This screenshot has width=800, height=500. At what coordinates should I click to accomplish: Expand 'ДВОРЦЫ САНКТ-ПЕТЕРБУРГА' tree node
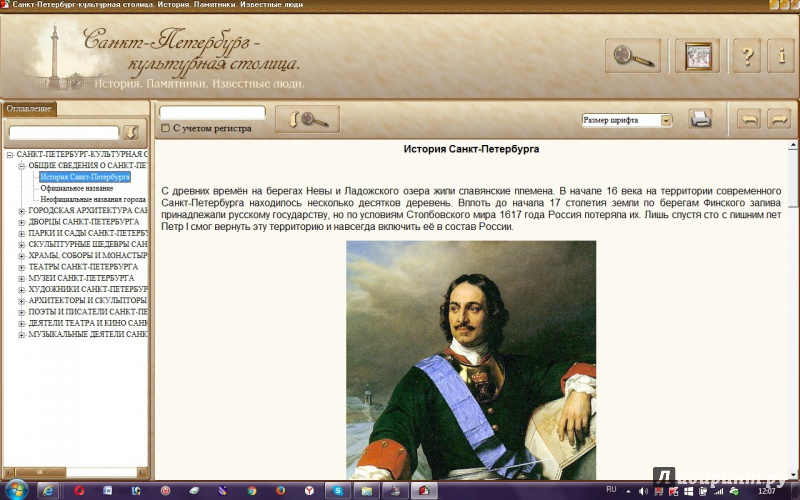point(21,222)
